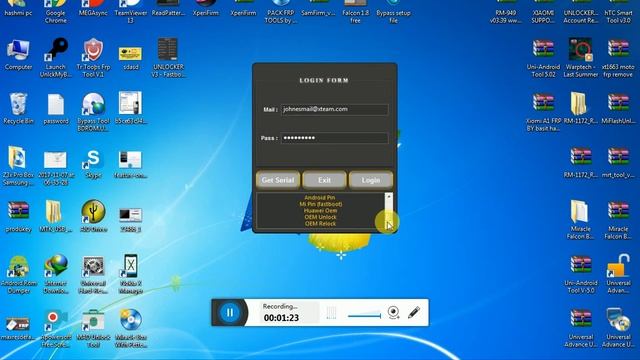Select Huawei Oem list entry
The height and width of the screenshot is (360, 640).
click(320, 211)
